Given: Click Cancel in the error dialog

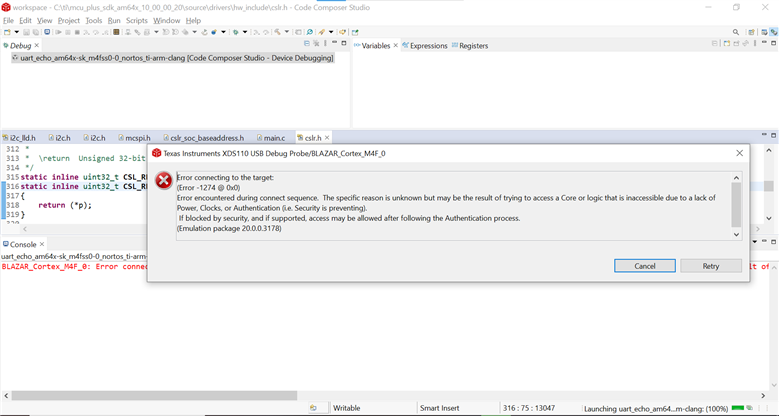Looking at the screenshot, I should 645,266.
